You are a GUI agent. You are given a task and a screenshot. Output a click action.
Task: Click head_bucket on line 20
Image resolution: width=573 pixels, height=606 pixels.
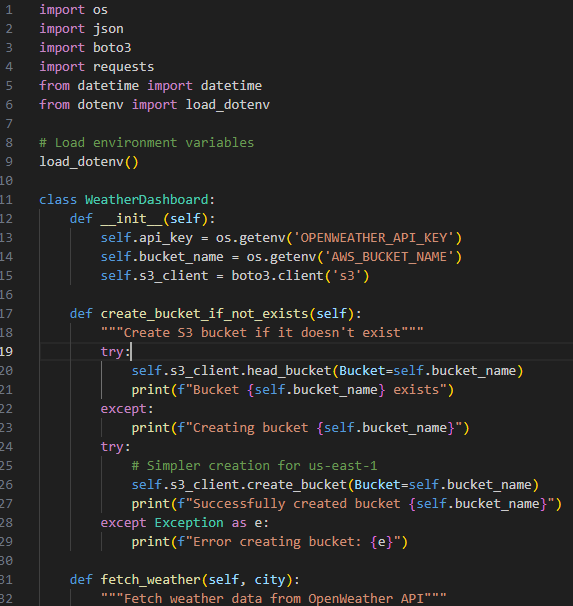pos(289,370)
